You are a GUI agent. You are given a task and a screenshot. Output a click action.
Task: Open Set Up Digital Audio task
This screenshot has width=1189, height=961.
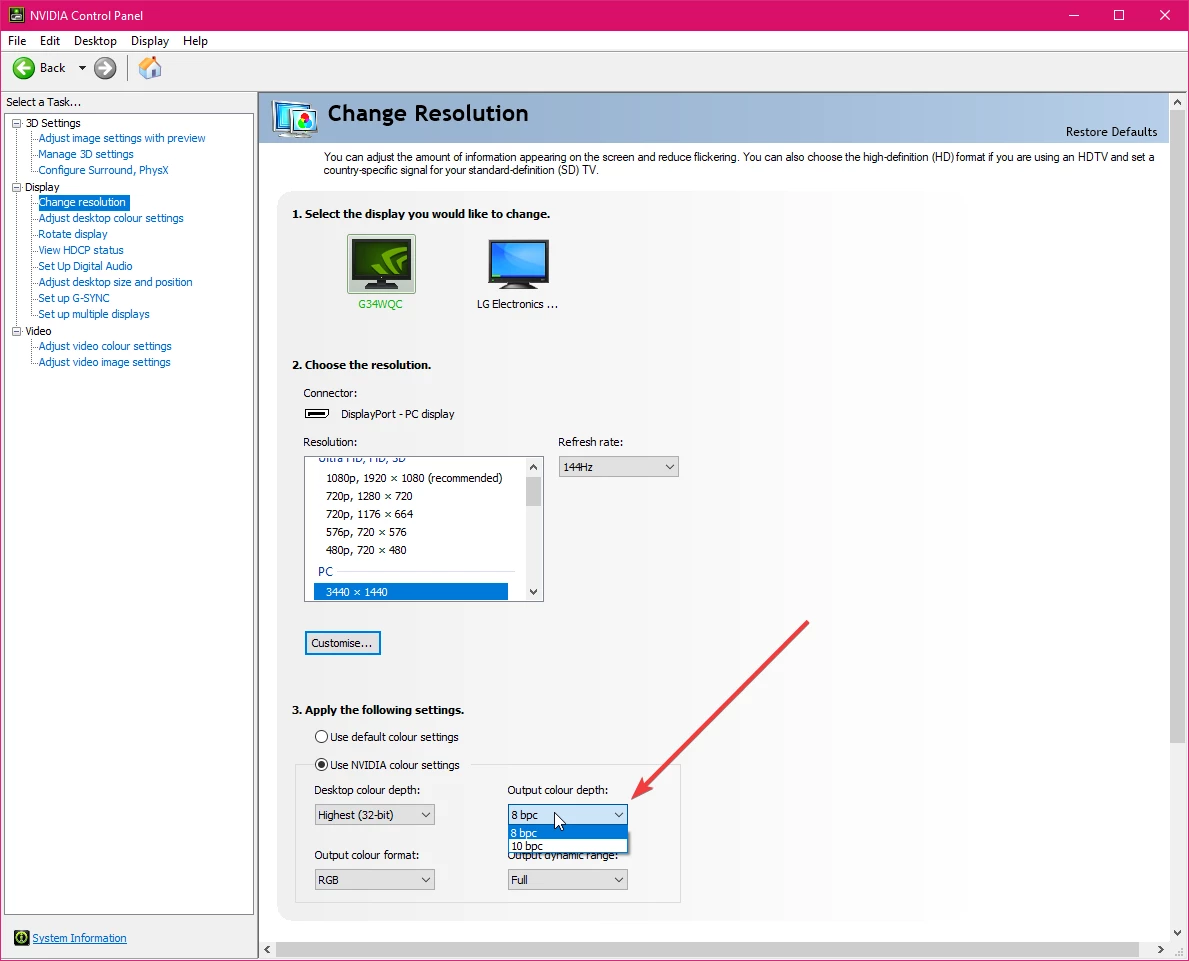(85, 266)
